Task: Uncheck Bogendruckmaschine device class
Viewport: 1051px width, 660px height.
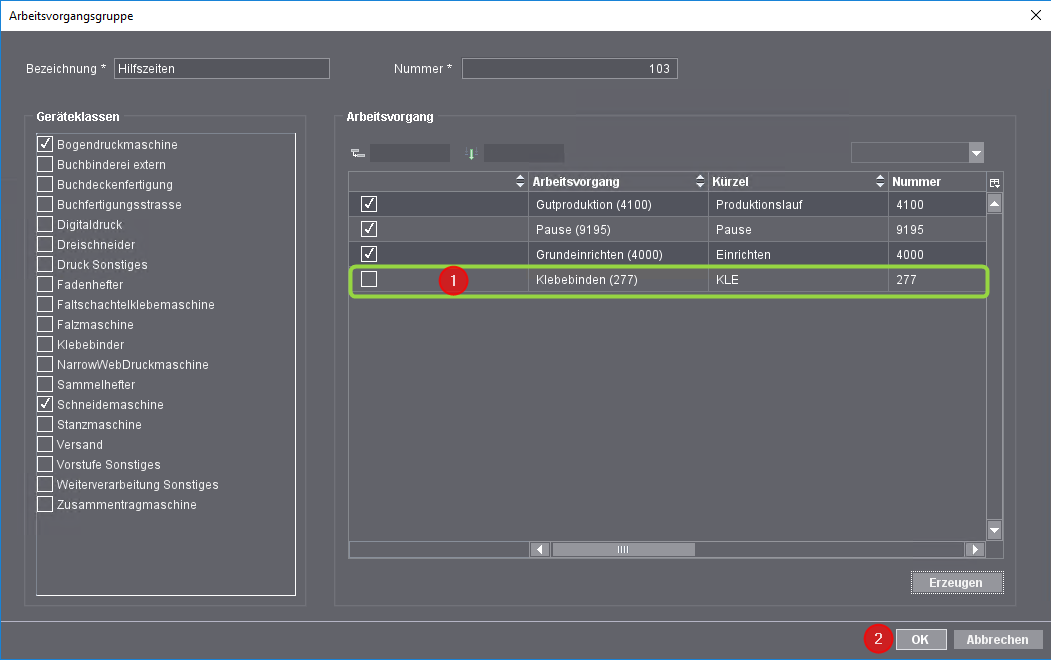Action: coord(45,144)
